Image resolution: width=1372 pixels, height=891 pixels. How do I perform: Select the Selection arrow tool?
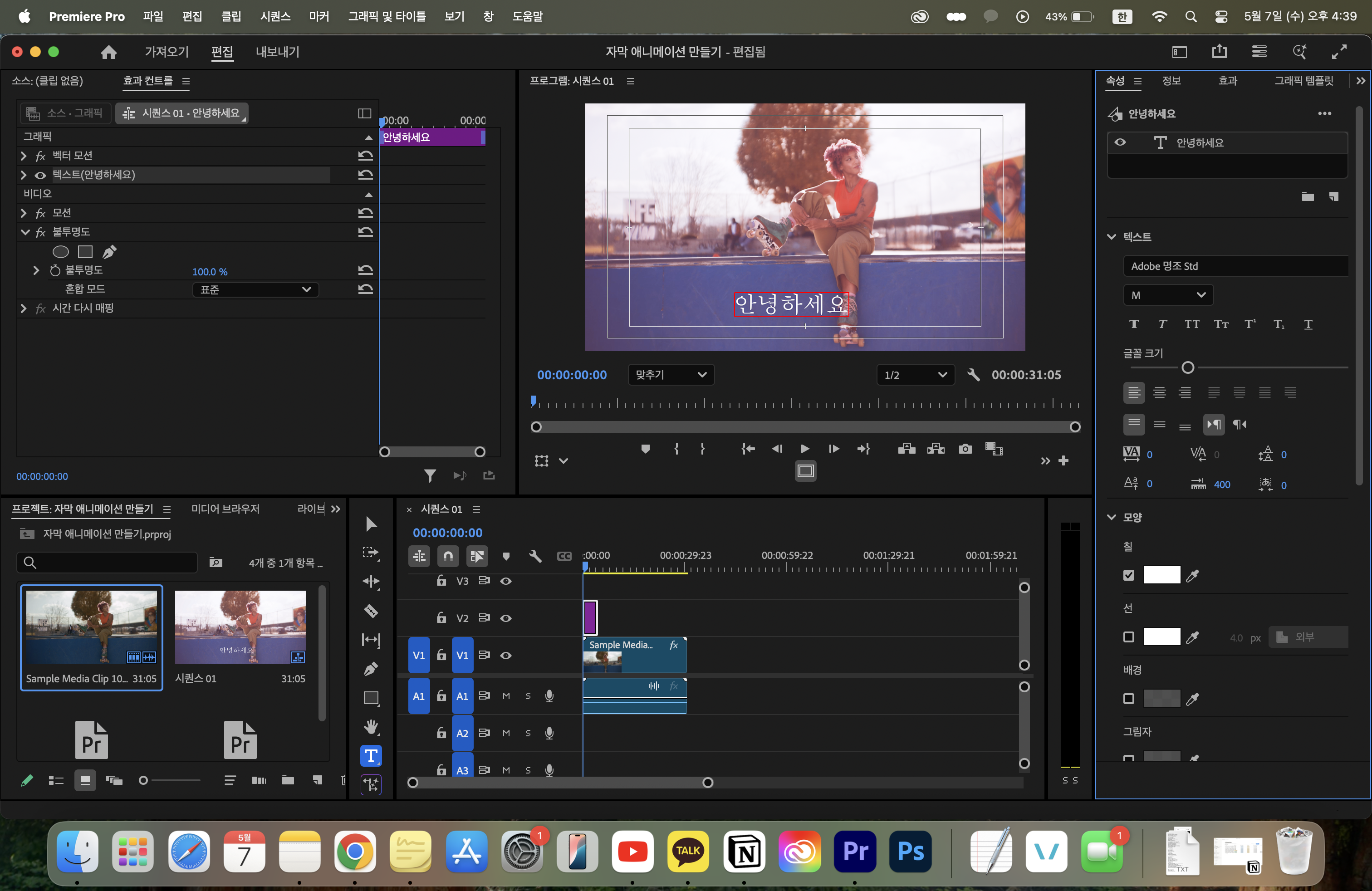[371, 524]
